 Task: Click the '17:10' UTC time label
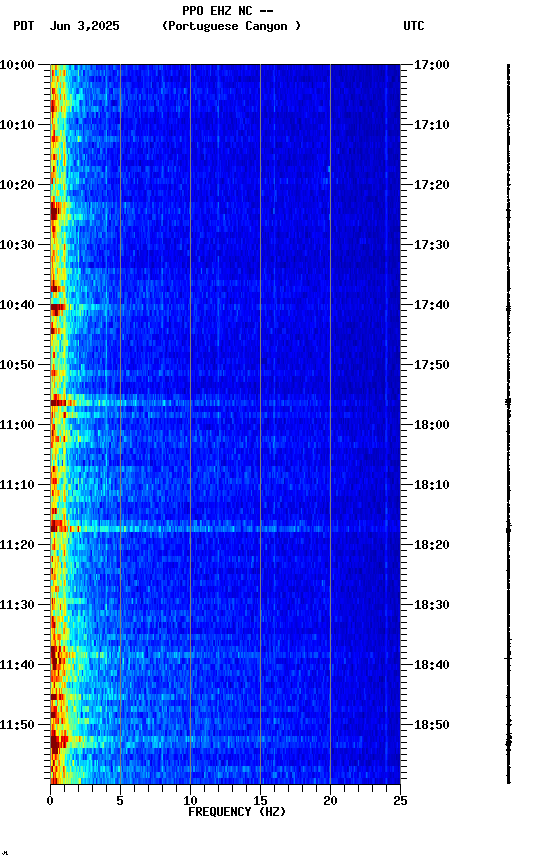click(x=432, y=125)
